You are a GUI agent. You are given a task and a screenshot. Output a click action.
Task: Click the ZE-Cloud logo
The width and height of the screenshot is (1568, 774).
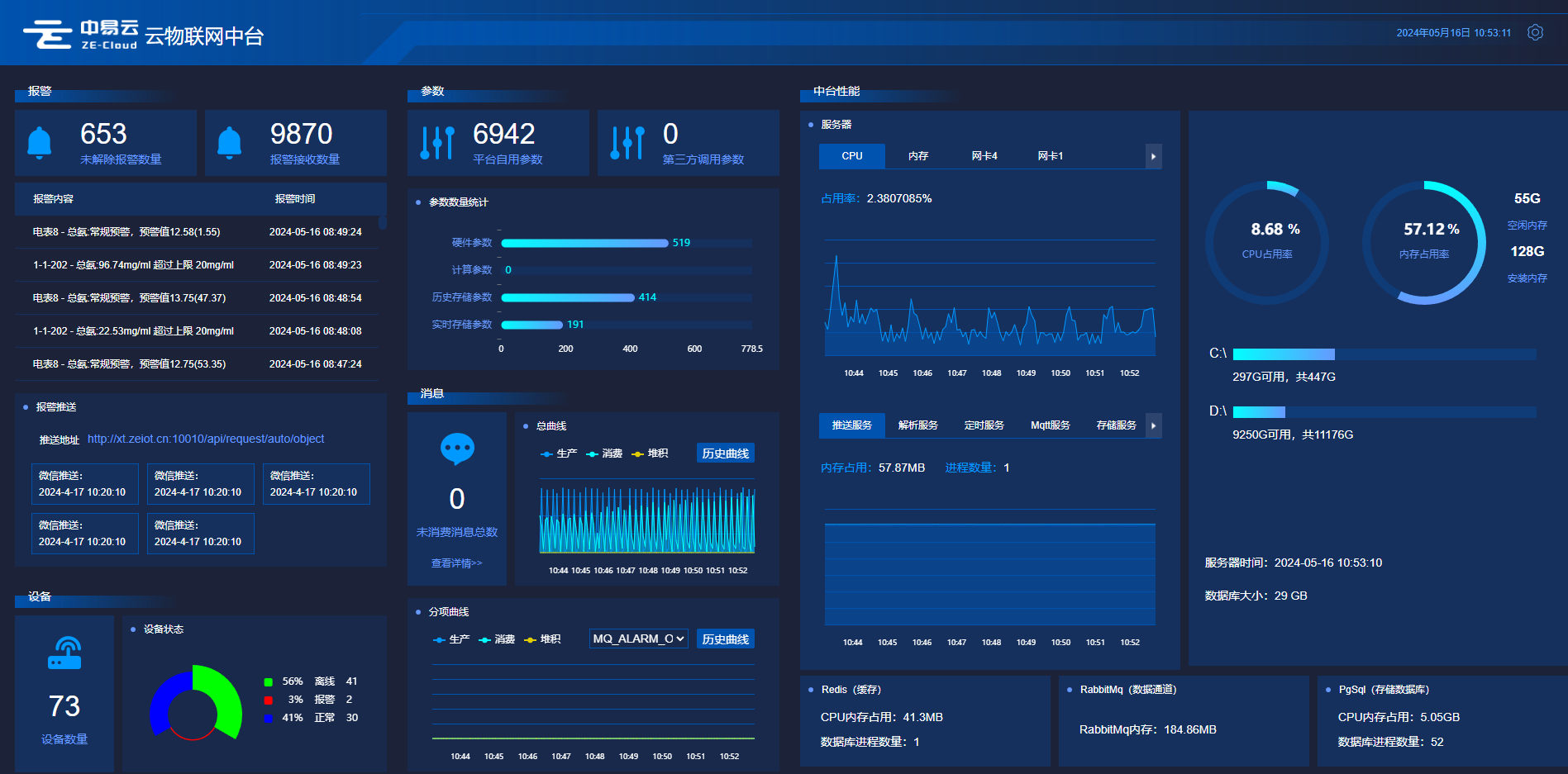pyautogui.click(x=80, y=35)
